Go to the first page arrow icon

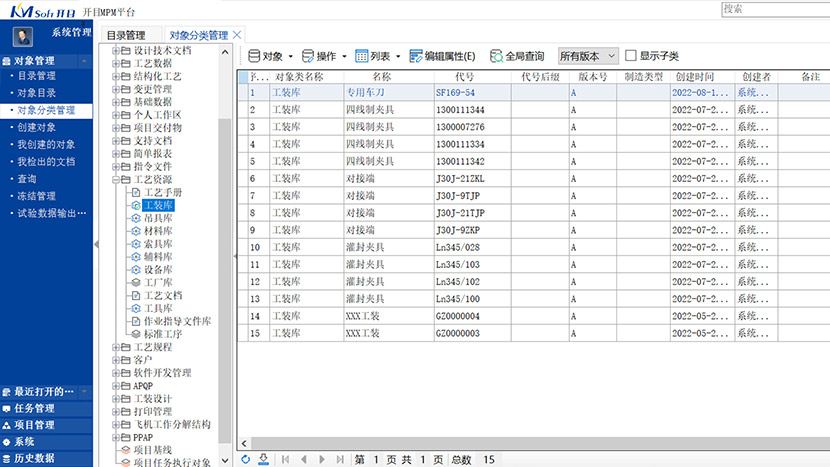click(286, 459)
